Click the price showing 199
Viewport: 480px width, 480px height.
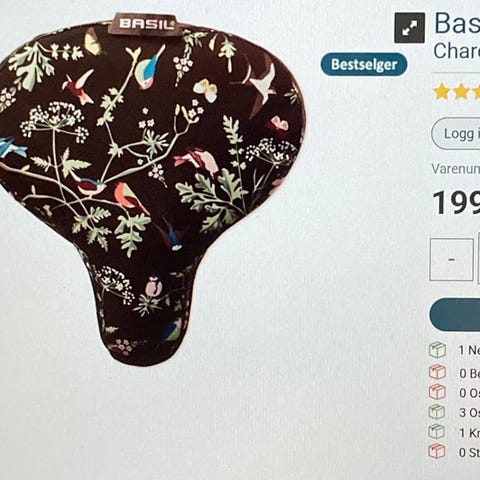(456, 203)
